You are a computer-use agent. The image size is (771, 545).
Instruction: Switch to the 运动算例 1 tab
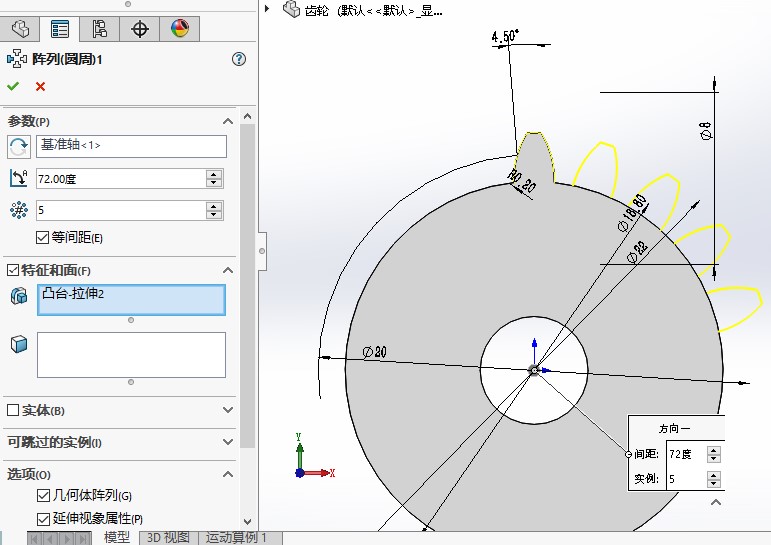tap(237, 538)
